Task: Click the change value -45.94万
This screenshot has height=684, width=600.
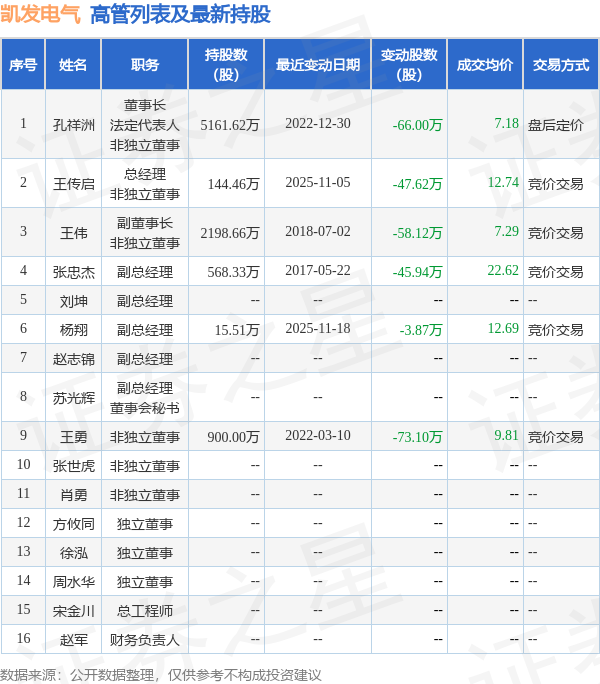Action: (x=417, y=272)
